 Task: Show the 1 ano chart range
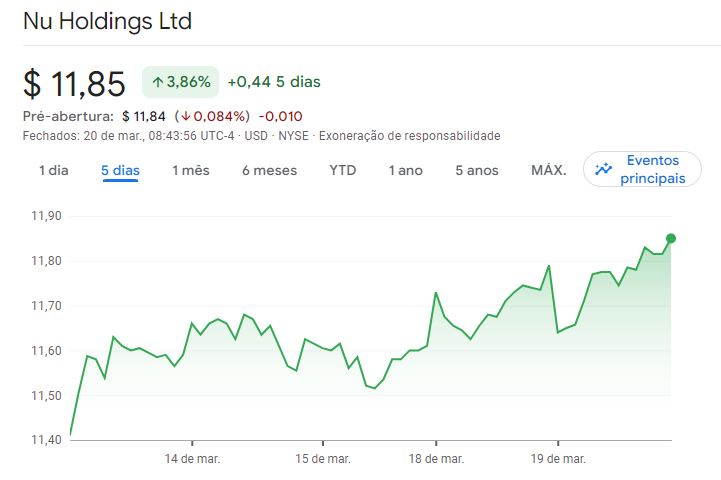[406, 171]
